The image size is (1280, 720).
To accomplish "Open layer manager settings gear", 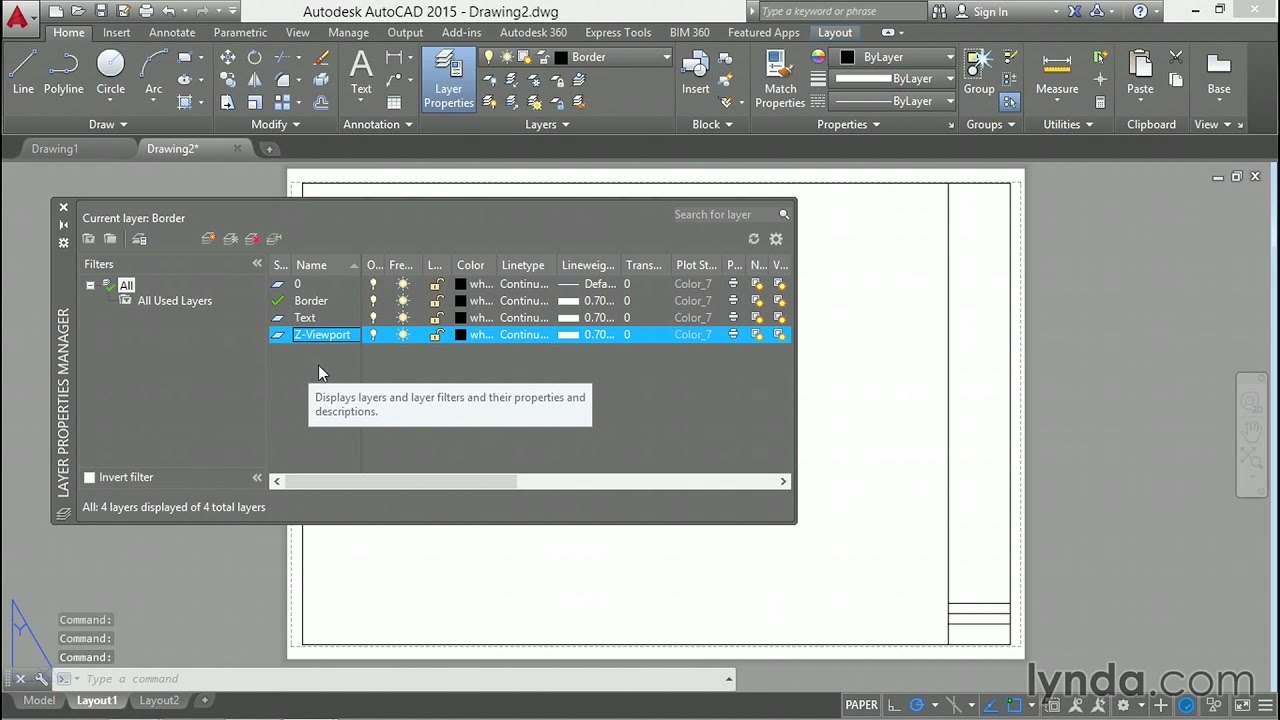I will coord(776,239).
